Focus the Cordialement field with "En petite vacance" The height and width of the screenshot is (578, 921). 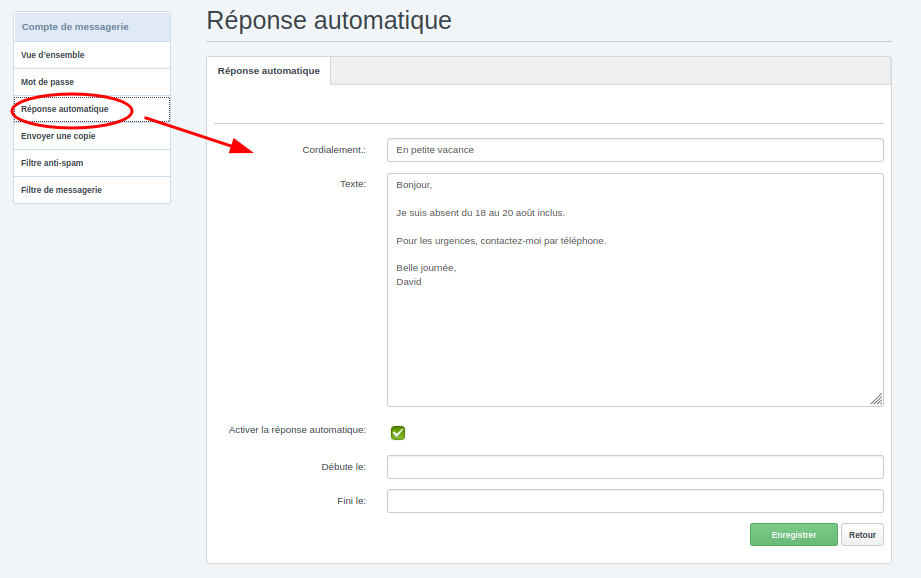click(x=634, y=150)
